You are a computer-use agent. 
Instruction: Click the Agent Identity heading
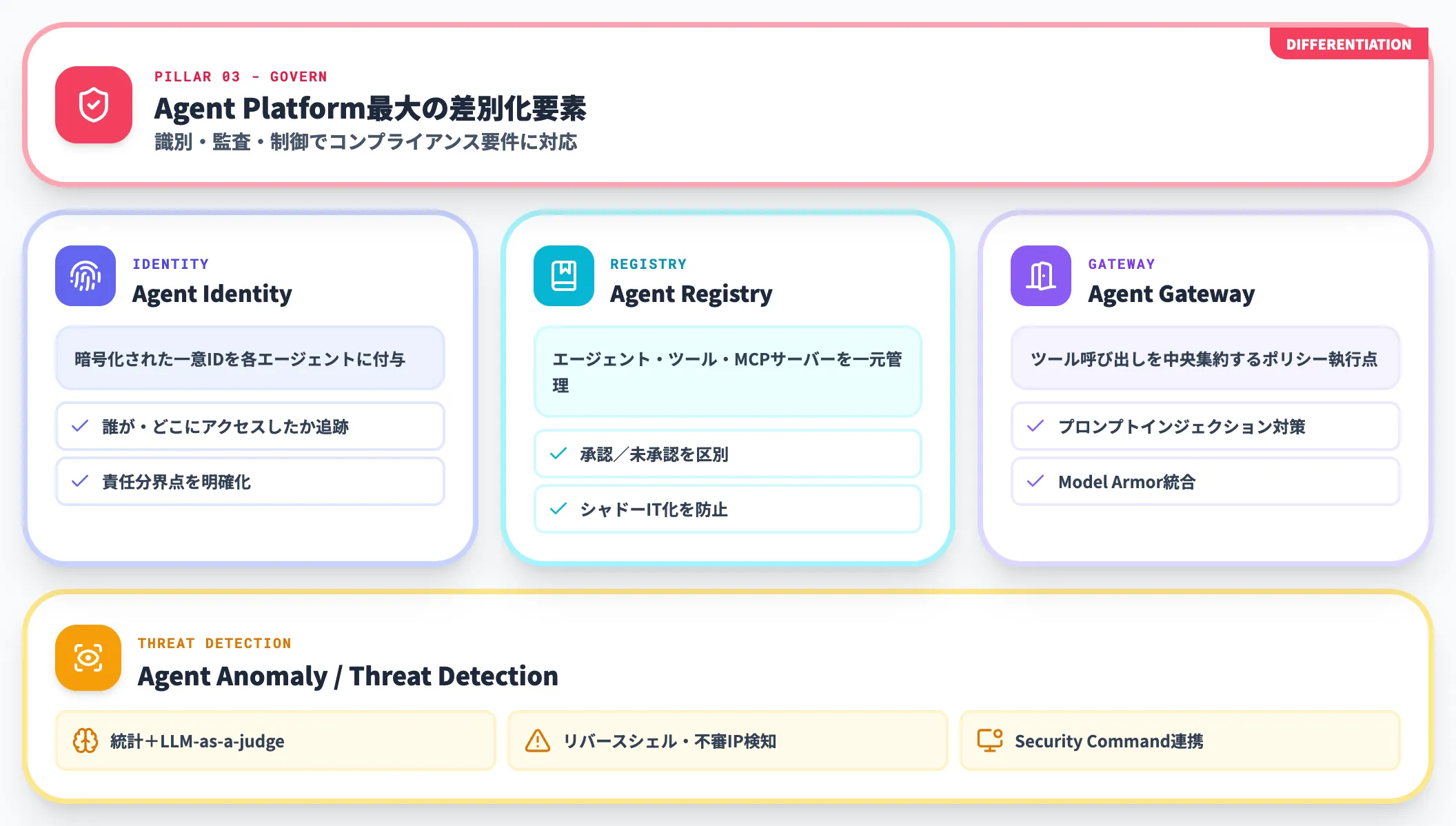[x=212, y=294]
